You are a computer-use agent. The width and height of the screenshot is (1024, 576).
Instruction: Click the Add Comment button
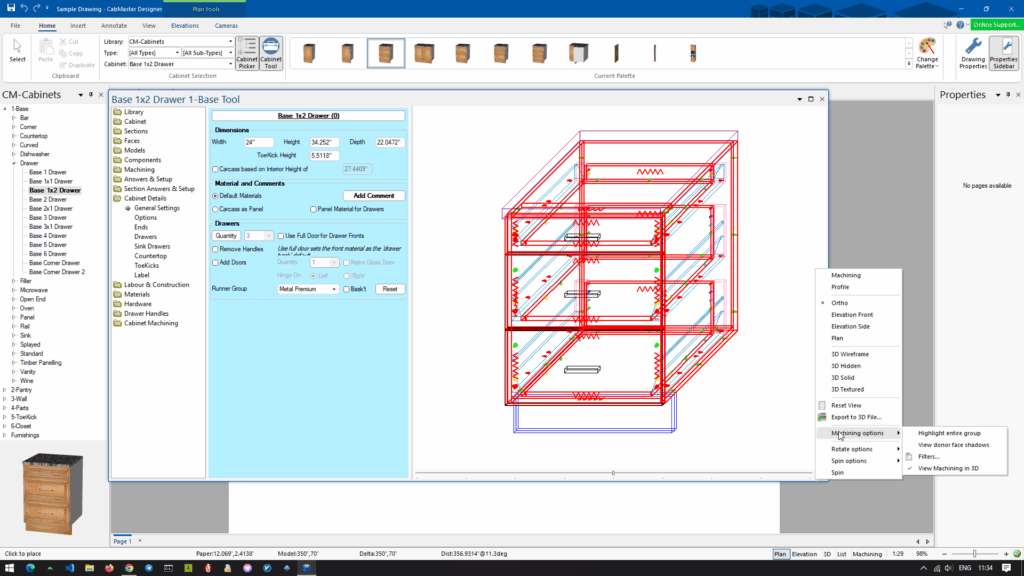pos(373,196)
